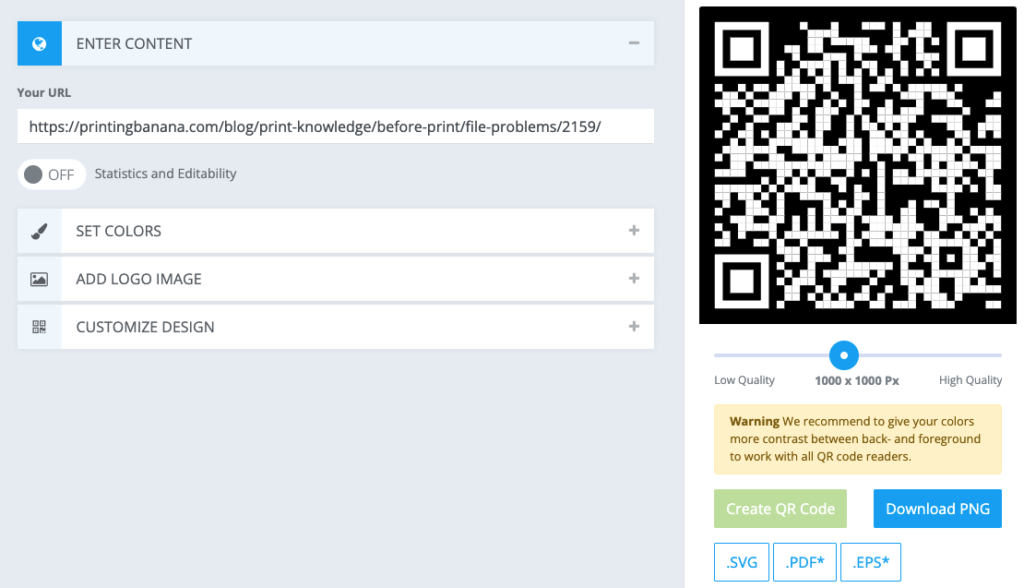Click the Low Quality label
The image size is (1024, 588).
tap(744, 380)
